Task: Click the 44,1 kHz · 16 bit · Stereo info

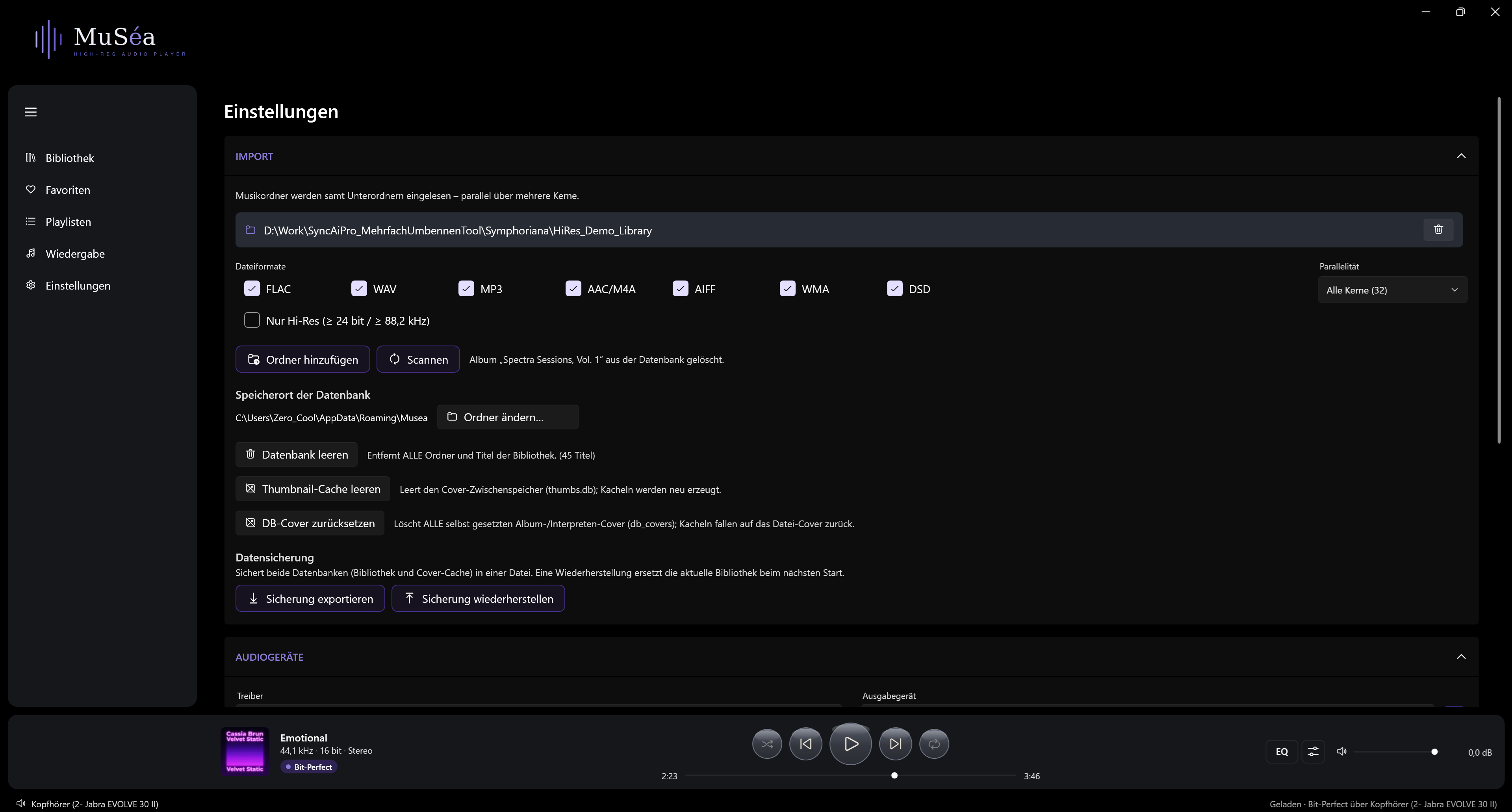Action: (327, 751)
